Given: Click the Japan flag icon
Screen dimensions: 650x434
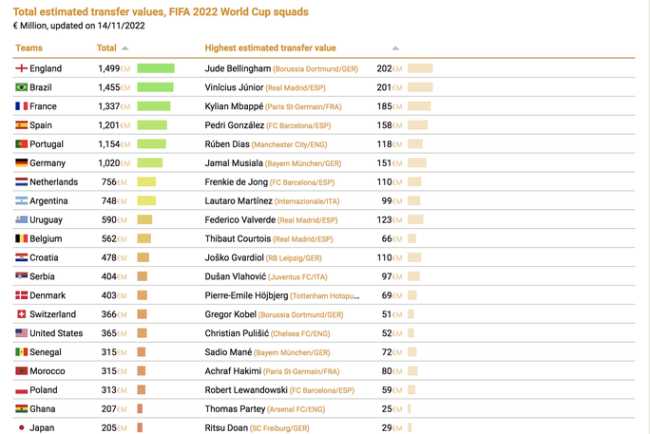Looking at the screenshot, I should coord(21,428).
